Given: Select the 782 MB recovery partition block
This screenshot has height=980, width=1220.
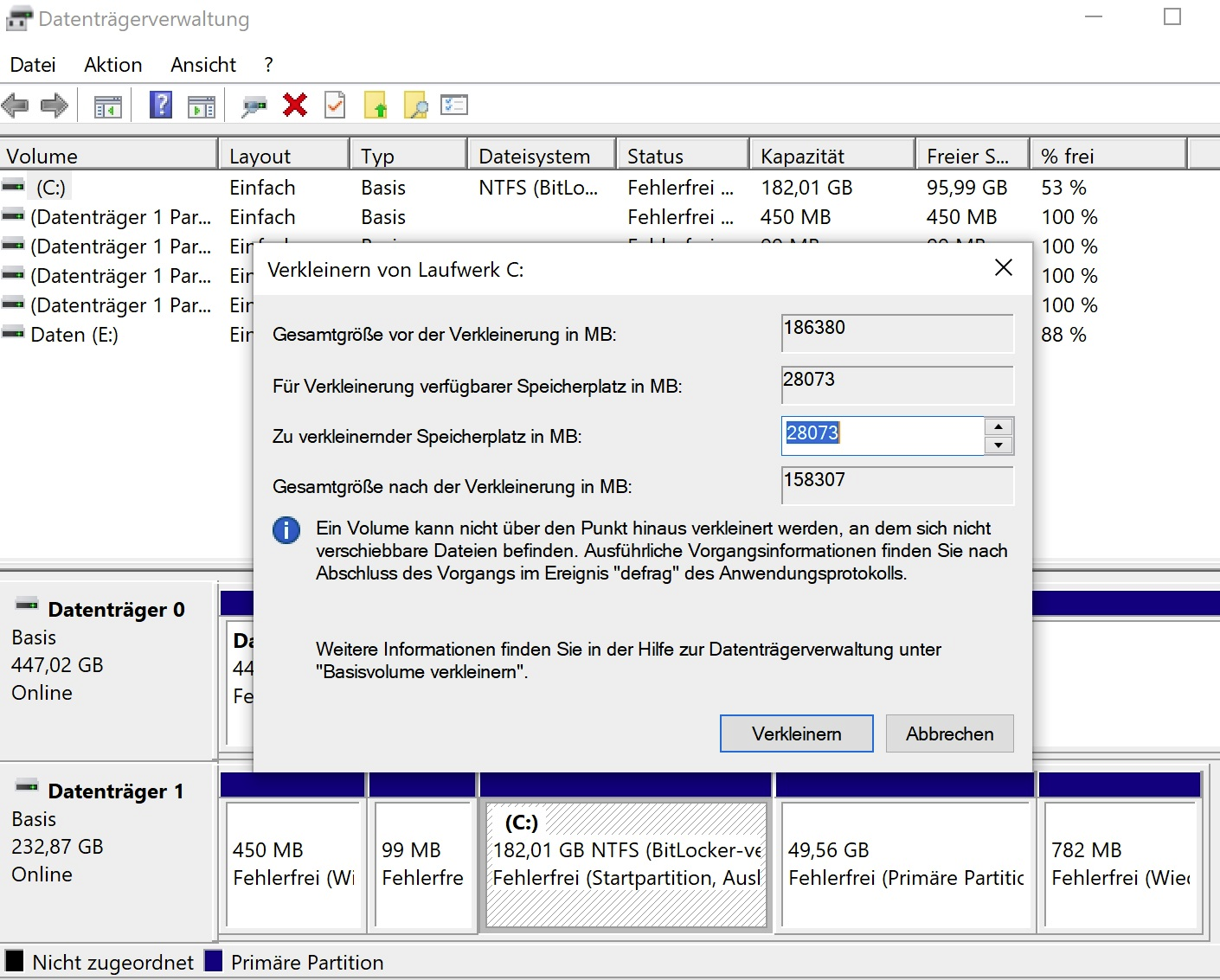Looking at the screenshot, I should point(1120,864).
